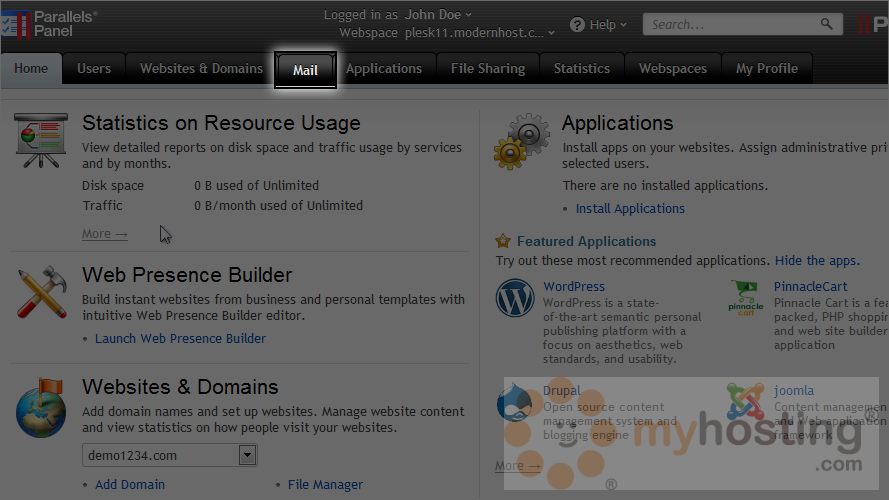Click the Applications gears icon
889x500 pixels.
[x=522, y=141]
